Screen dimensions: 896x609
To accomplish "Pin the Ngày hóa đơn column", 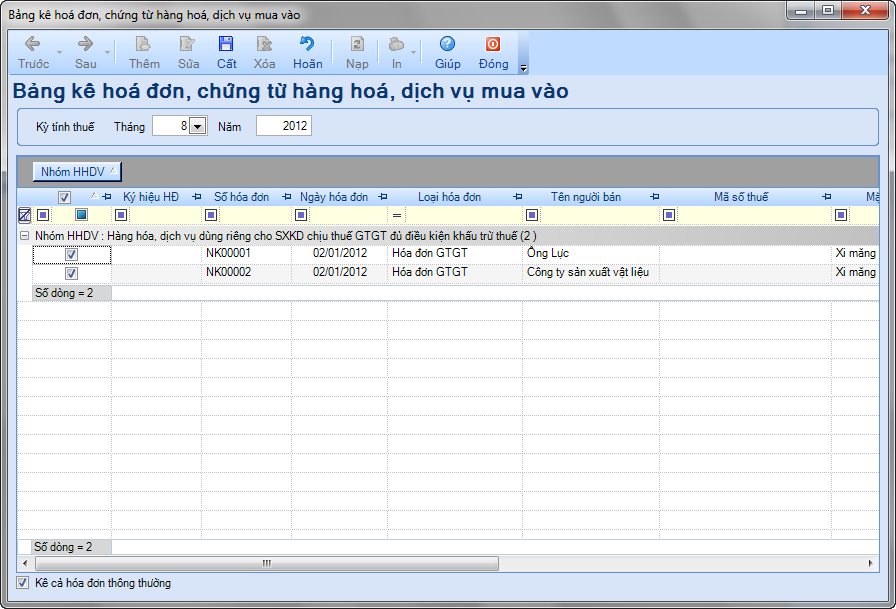I will (x=382, y=197).
